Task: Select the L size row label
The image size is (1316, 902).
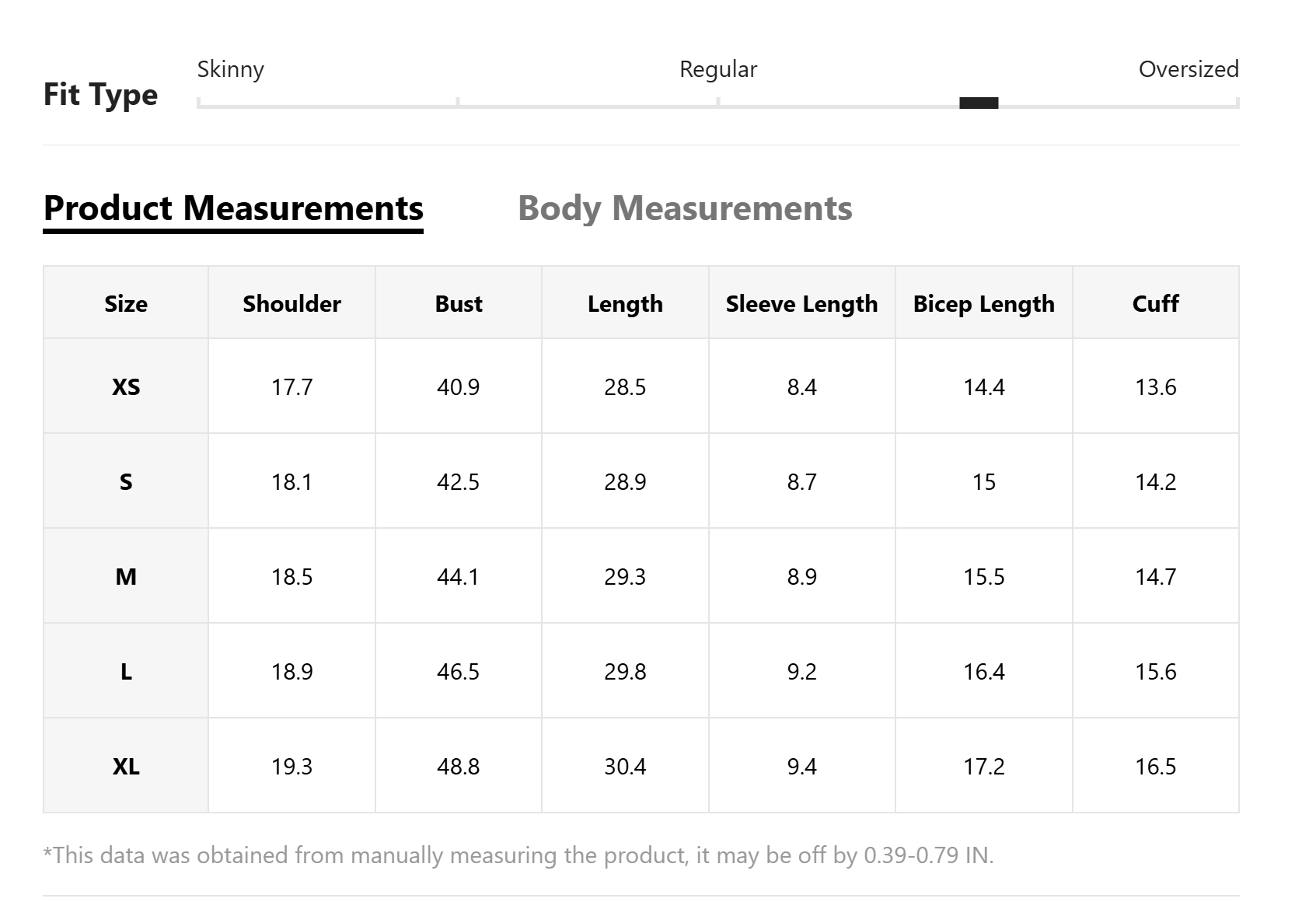Action: coord(126,671)
